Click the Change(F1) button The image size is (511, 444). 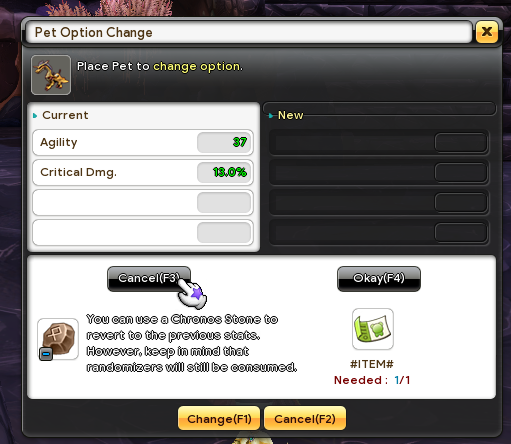[x=219, y=418]
